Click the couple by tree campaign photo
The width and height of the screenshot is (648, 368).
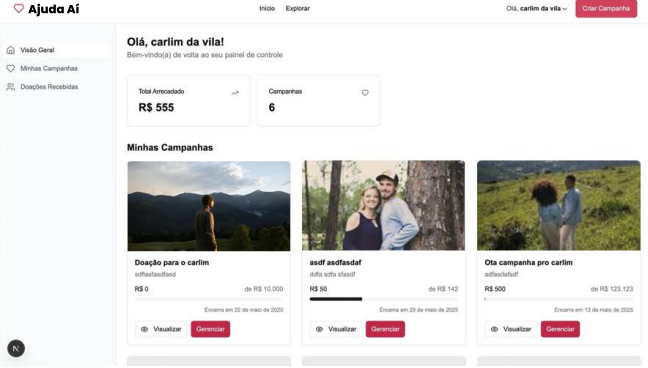384,206
